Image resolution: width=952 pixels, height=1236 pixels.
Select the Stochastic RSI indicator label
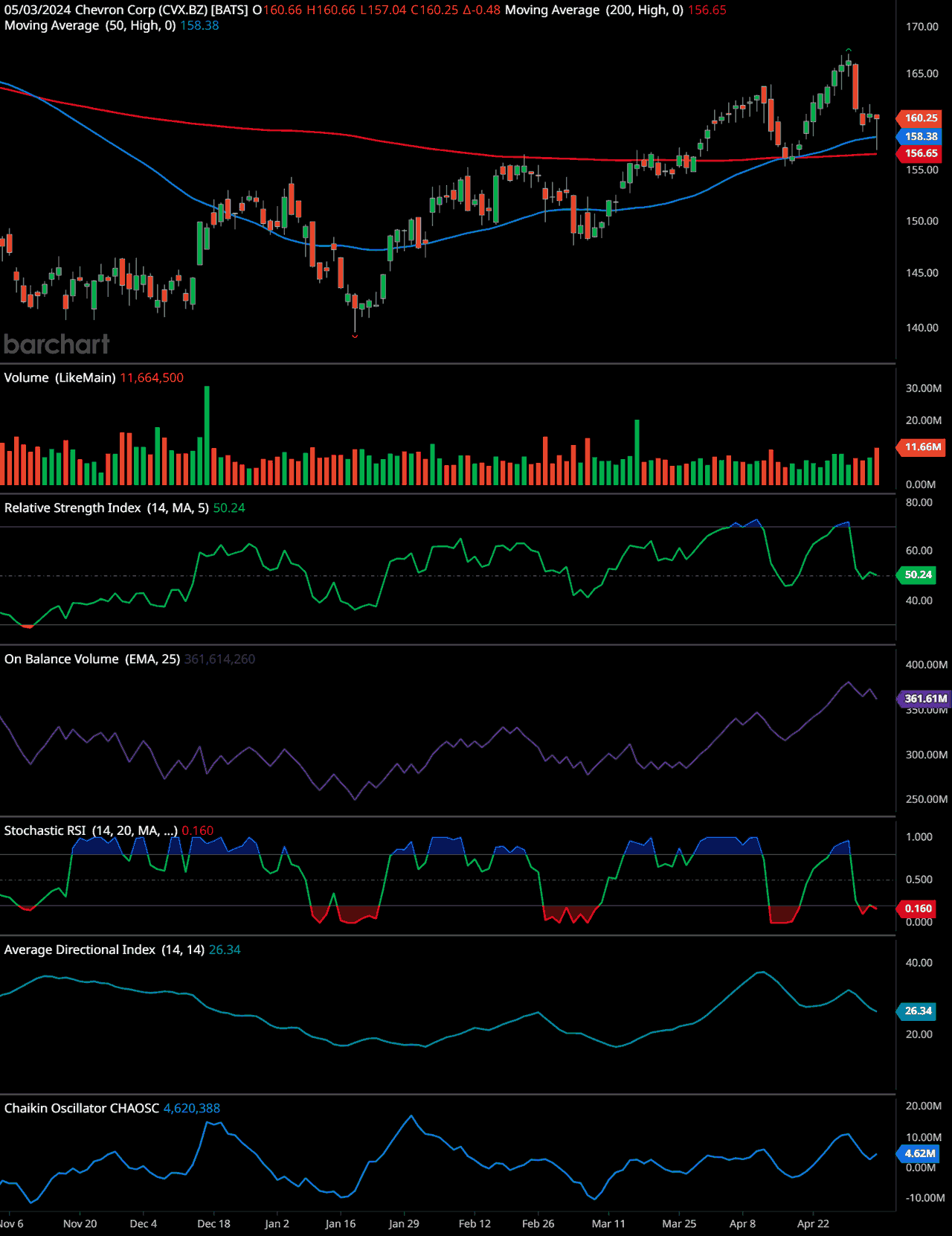tap(91, 830)
